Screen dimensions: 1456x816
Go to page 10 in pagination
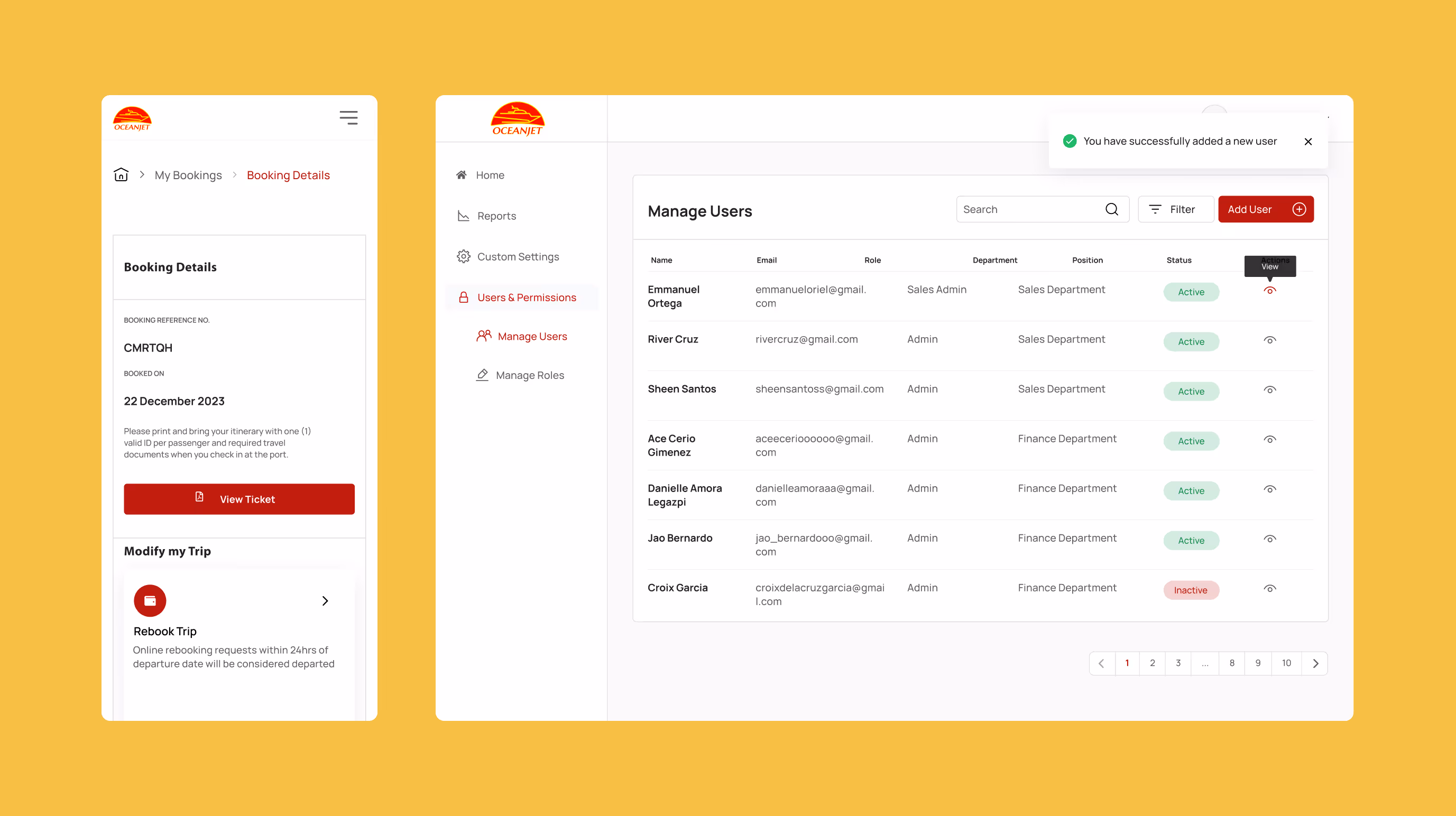click(1286, 663)
